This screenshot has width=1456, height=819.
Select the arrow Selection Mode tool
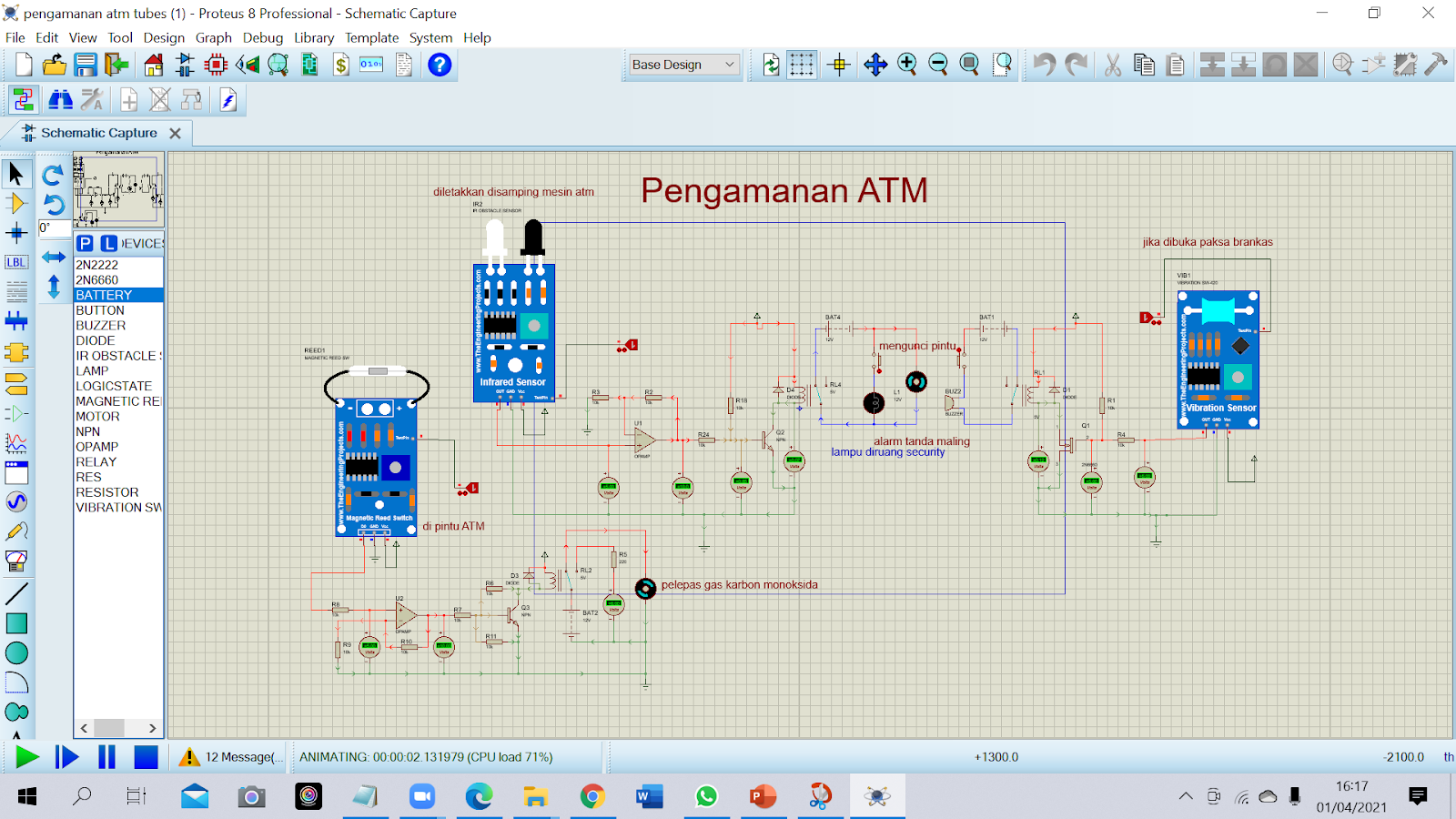coord(16,173)
